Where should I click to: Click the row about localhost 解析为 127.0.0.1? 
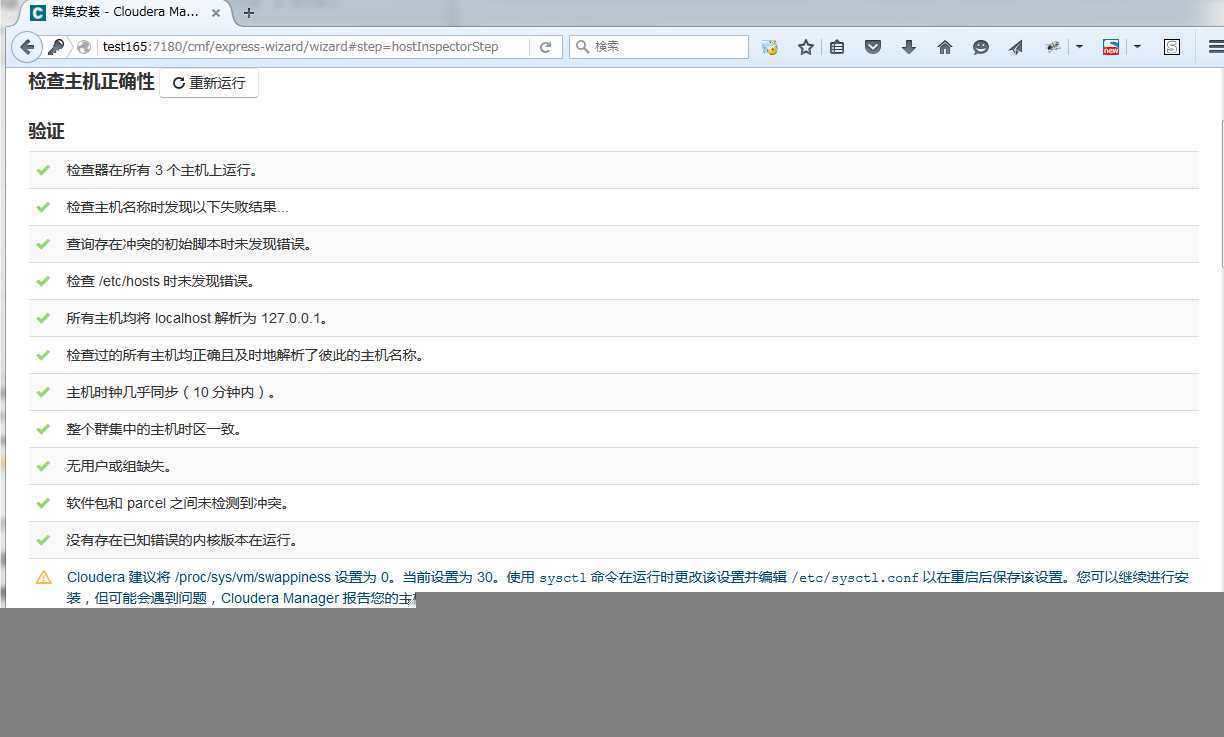pos(613,318)
